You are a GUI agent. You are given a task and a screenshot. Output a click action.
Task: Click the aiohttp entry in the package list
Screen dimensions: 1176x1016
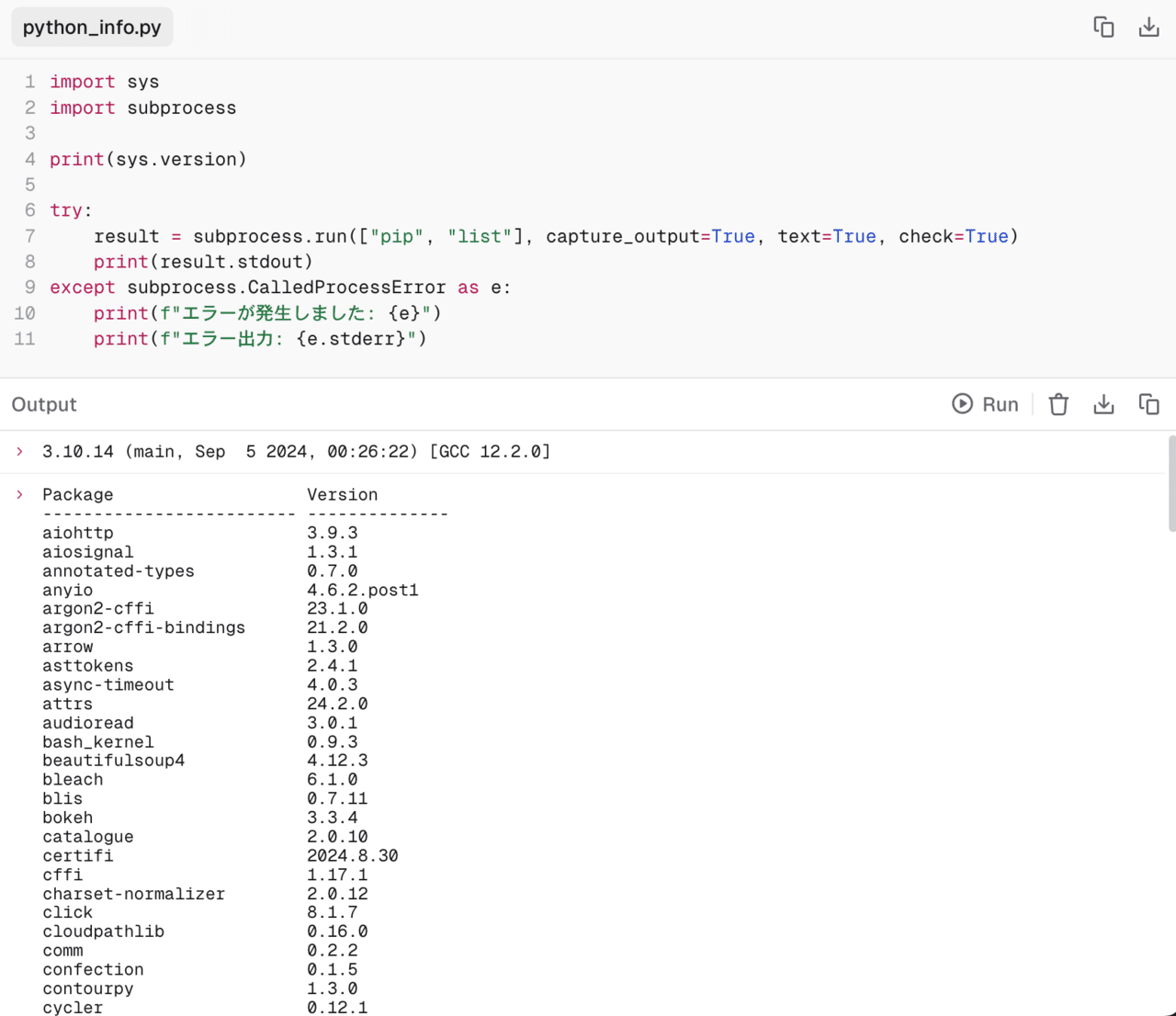pos(78,533)
